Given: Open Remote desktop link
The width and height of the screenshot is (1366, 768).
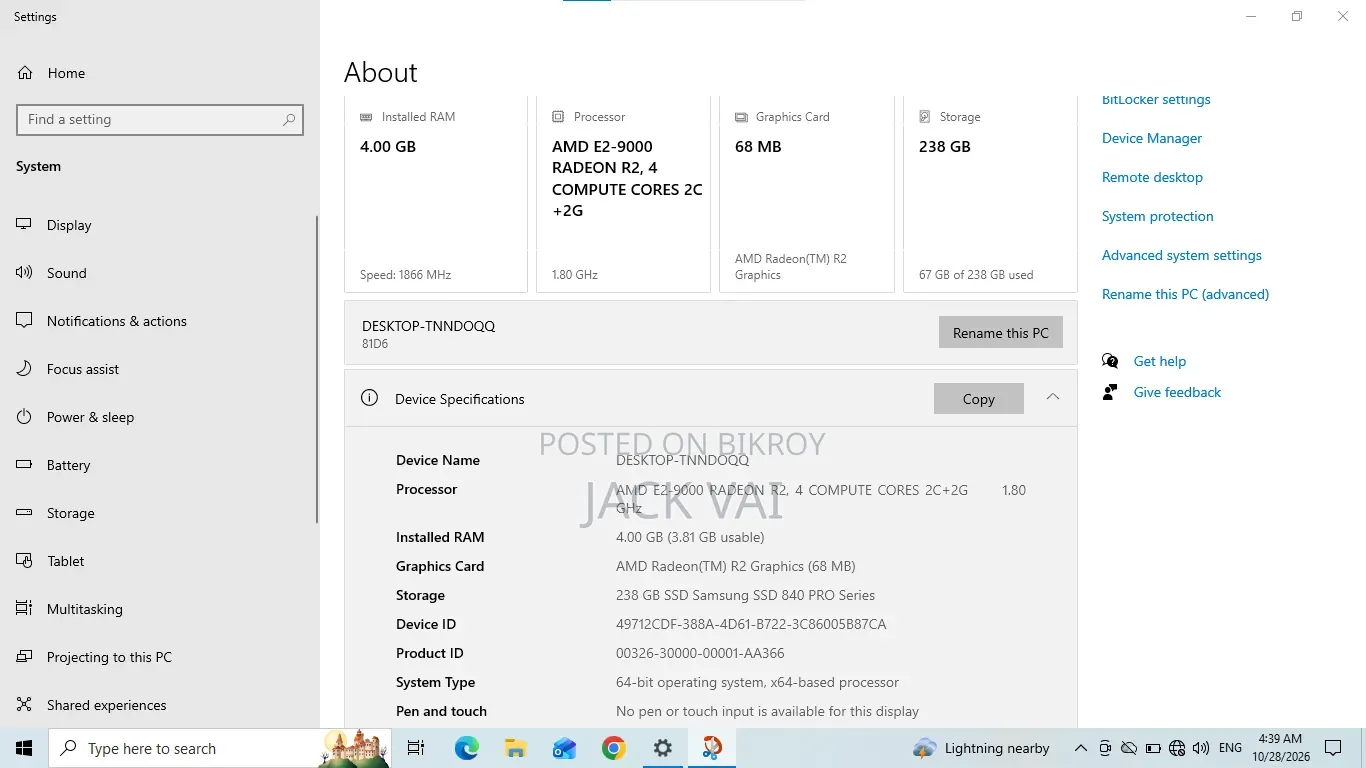Looking at the screenshot, I should 1152,177.
